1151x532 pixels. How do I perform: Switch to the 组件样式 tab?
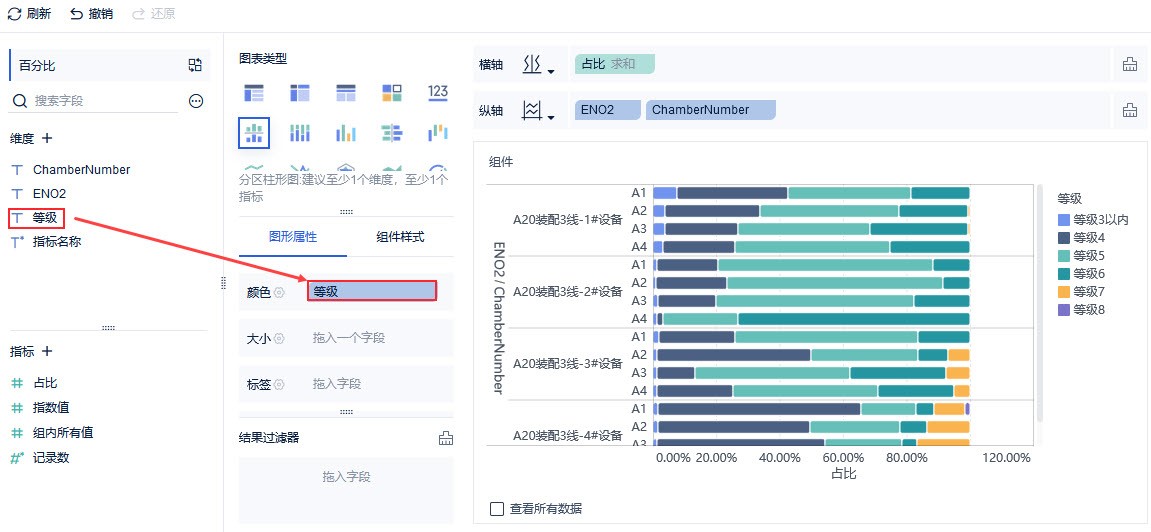click(x=400, y=237)
